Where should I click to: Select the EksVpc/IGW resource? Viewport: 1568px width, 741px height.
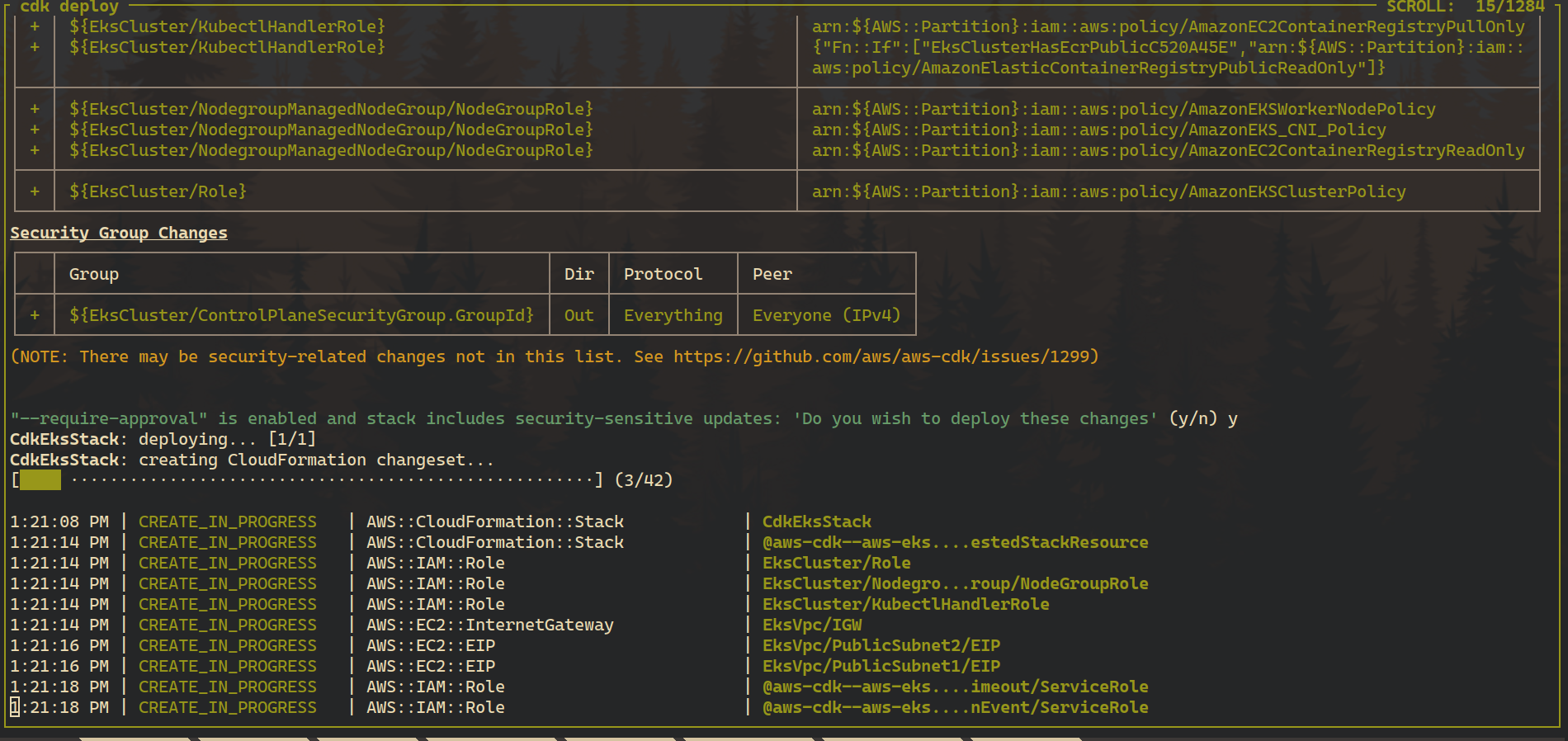[x=812, y=625]
